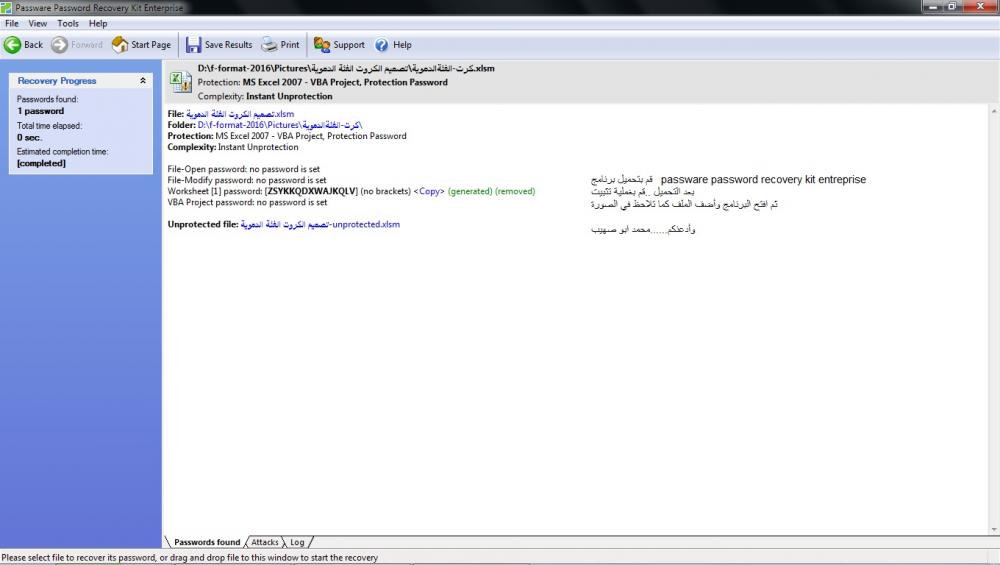Click 'File-Open password: no password is set' line
The image size is (1000, 565).
(244, 169)
